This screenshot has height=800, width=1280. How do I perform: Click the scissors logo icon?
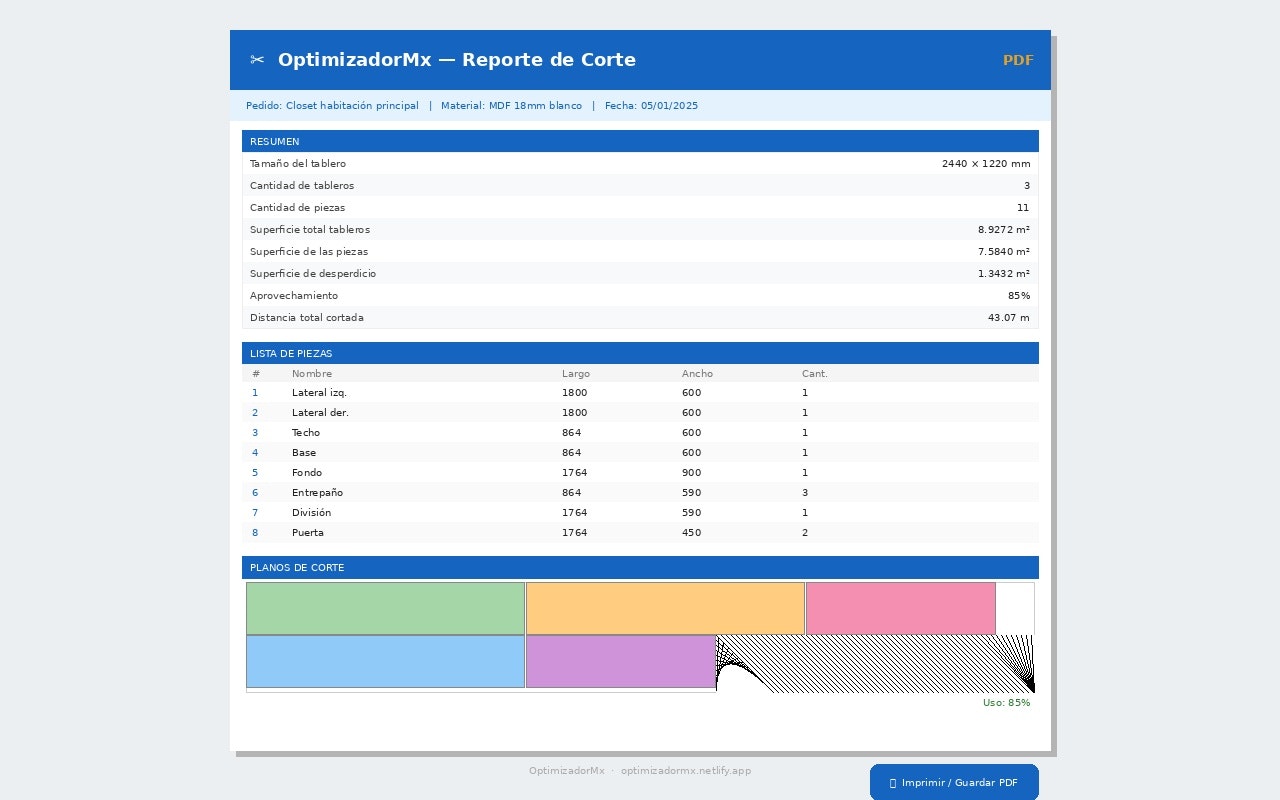[x=256, y=59]
